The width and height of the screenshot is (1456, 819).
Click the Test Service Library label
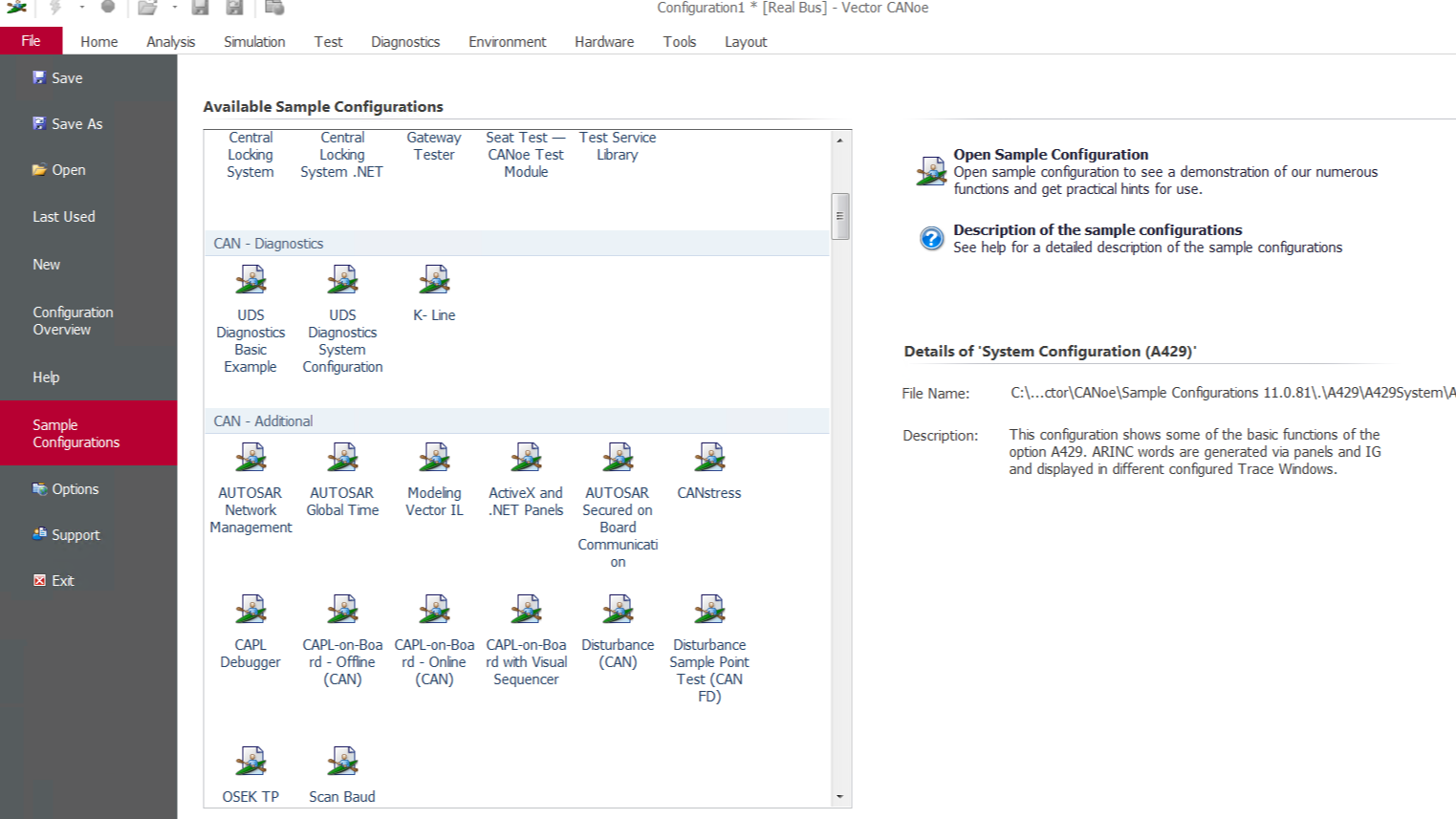618,146
